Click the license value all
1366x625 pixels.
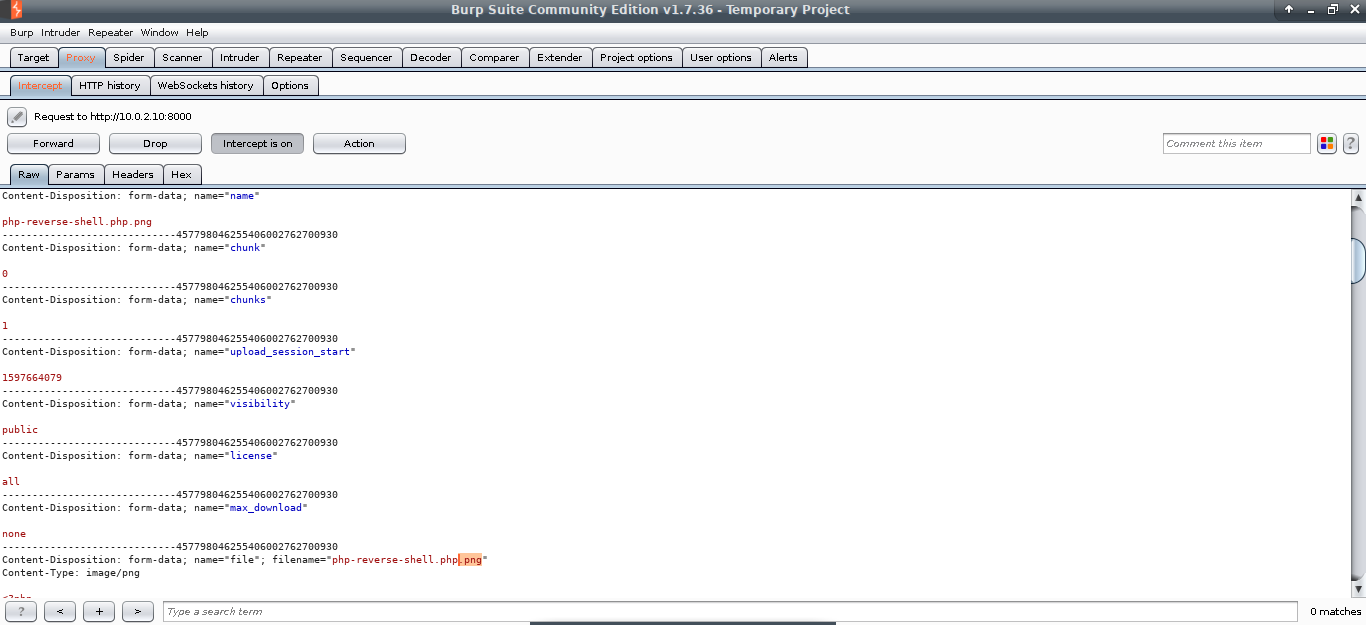point(11,482)
